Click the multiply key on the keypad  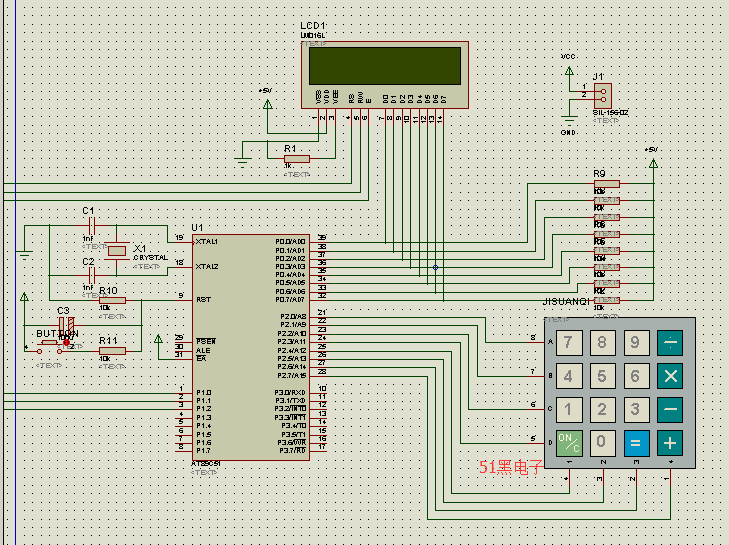pyautogui.click(x=670, y=376)
